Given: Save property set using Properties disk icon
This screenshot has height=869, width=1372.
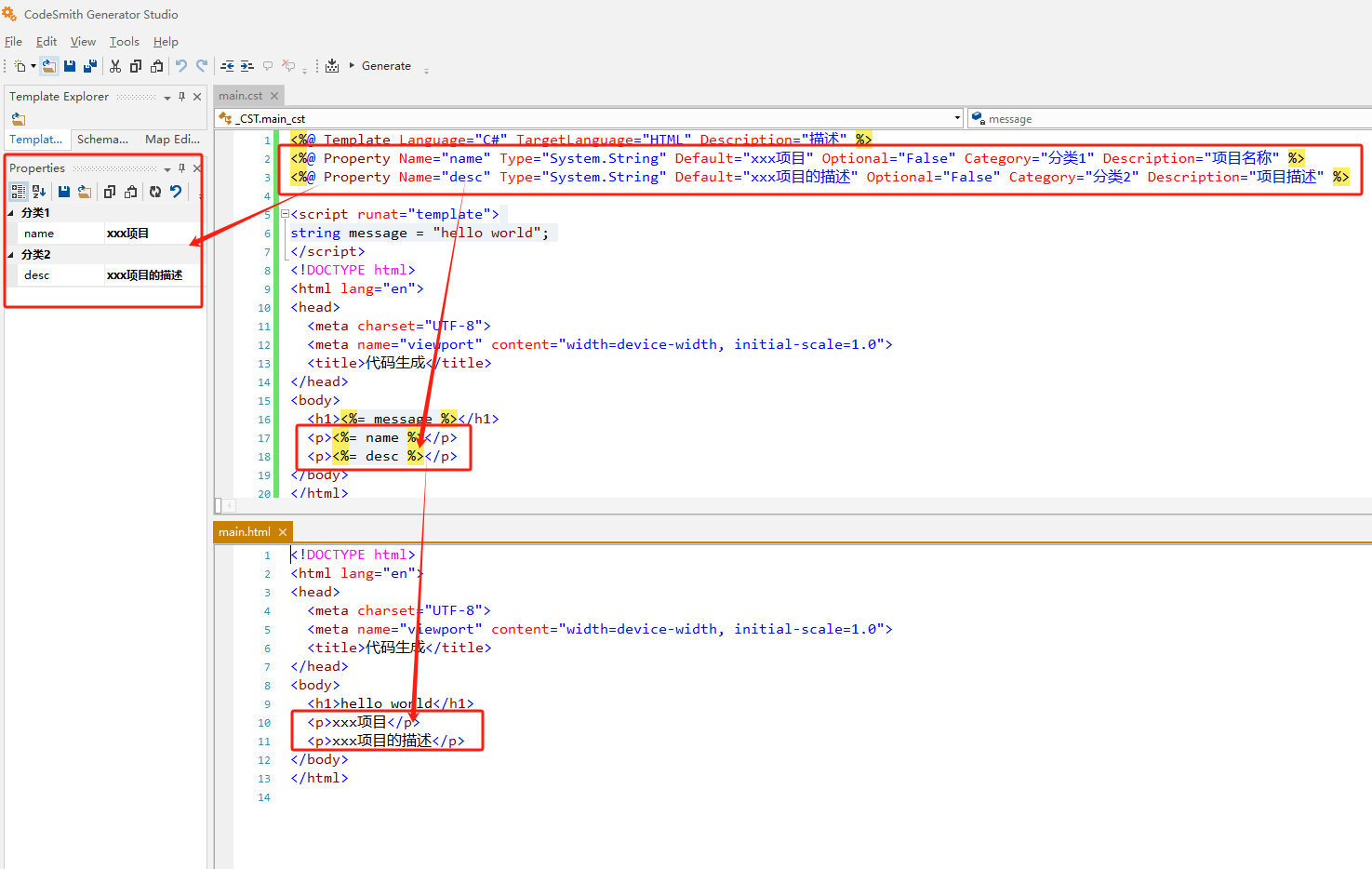Looking at the screenshot, I should [64, 192].
